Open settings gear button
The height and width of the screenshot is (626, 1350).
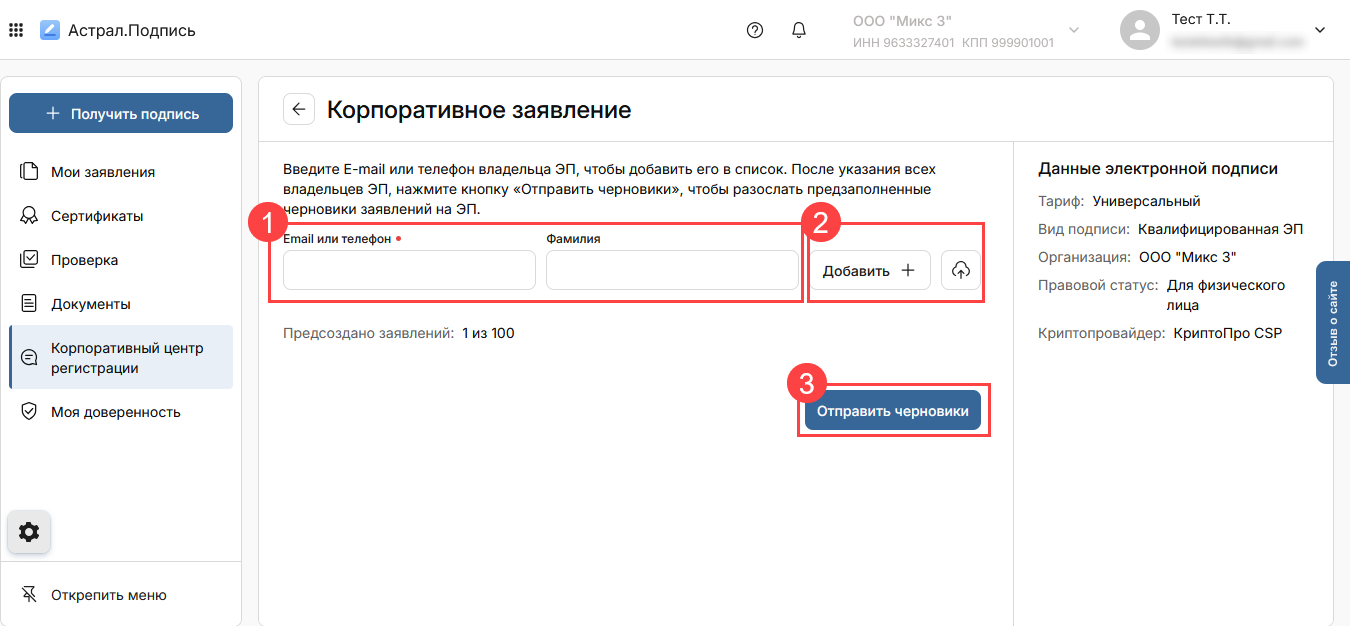(x=29, y=532)
